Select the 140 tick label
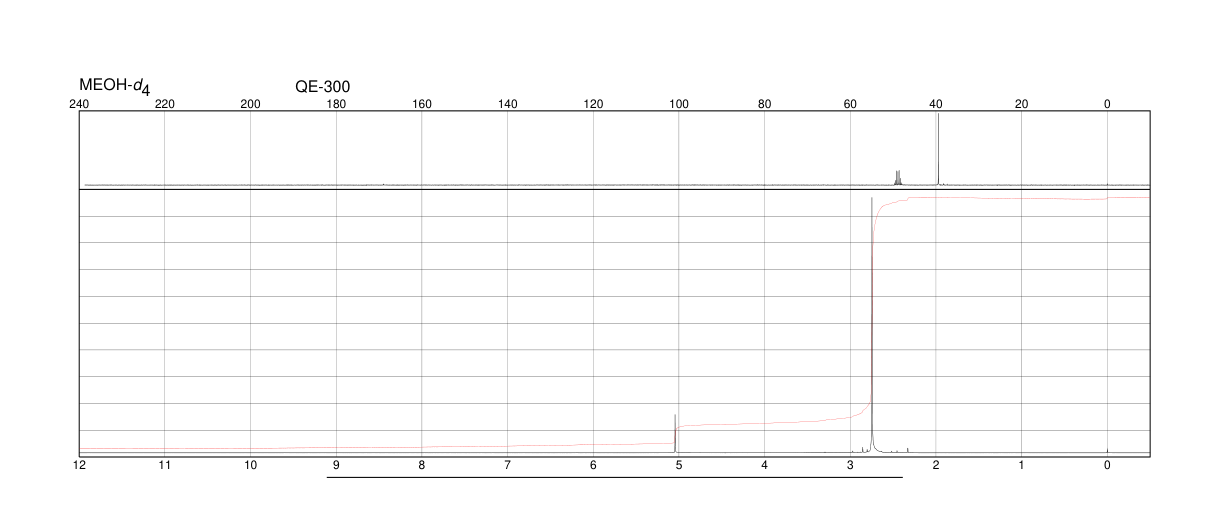The height and width of the screenshot is (528, 1224). [508, 104]
